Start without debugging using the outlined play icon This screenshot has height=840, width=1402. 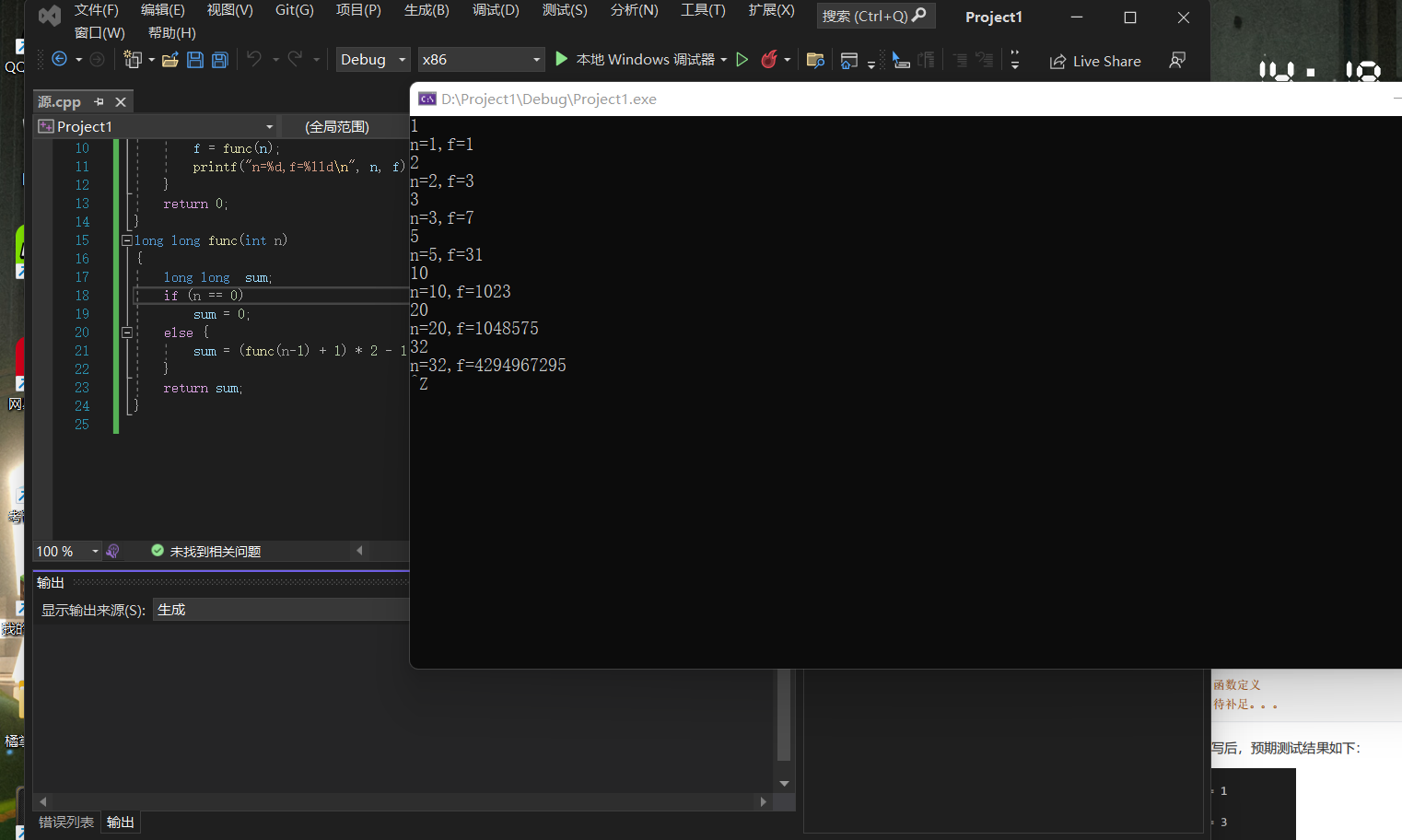[742, 60]
